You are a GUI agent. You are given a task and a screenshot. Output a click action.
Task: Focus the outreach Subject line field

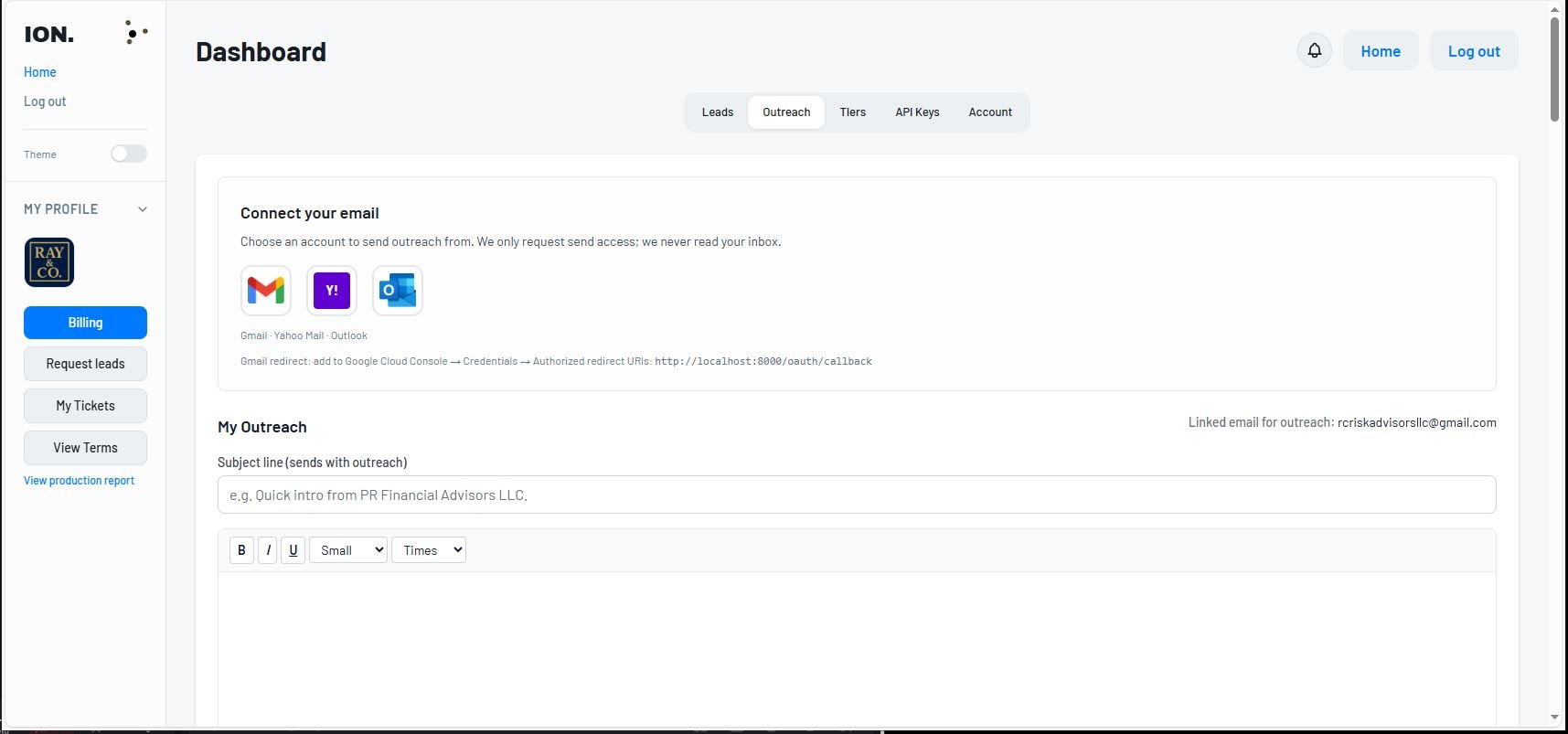(x=857, y=495)
